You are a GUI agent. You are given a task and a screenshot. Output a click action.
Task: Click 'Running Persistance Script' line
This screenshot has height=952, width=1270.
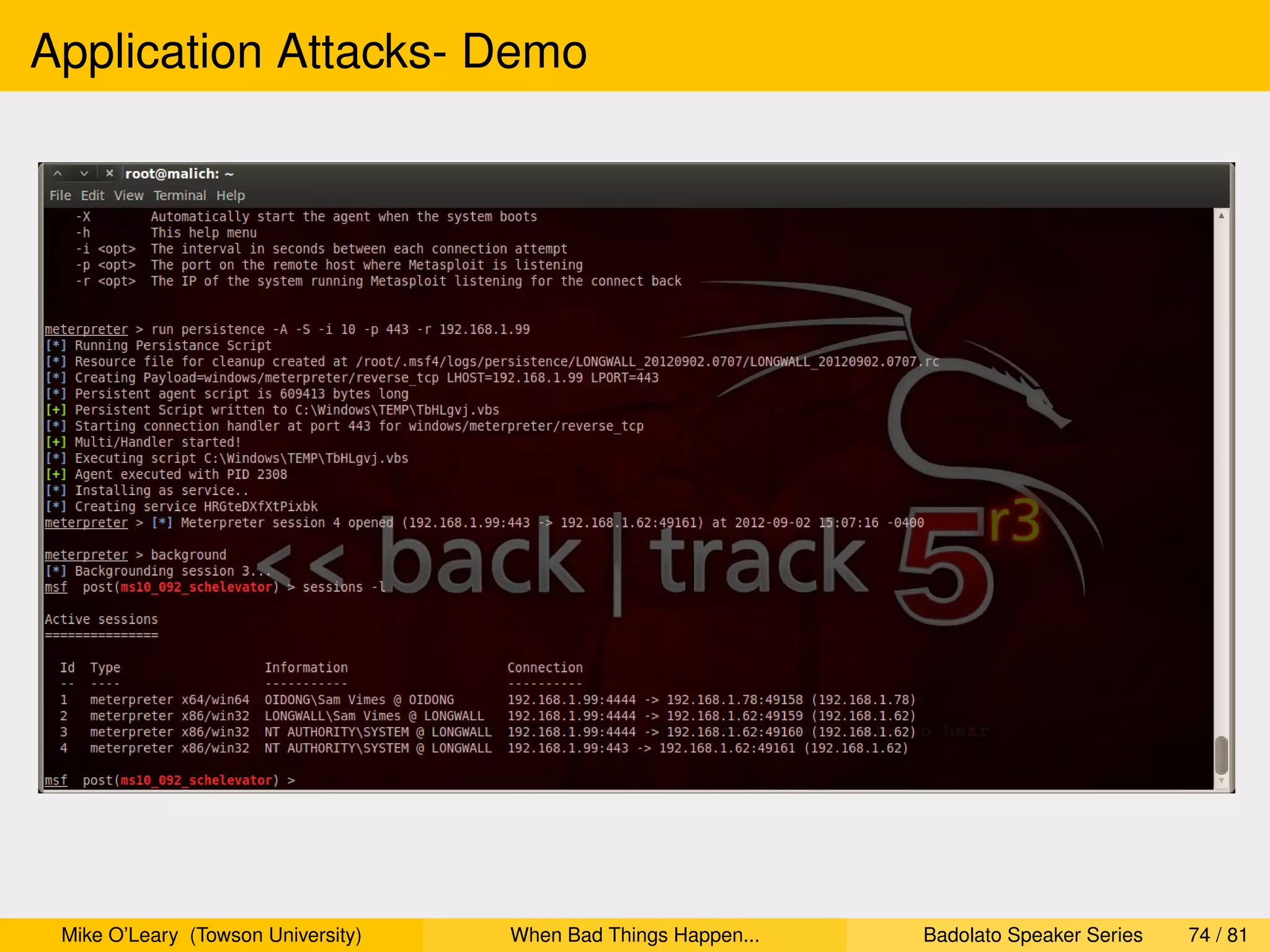(158, 346)
